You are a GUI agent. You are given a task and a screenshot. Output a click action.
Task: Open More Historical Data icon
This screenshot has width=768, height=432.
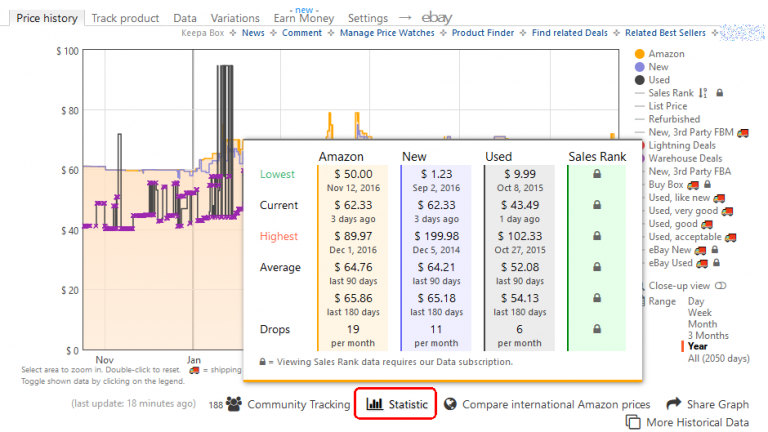click(x=632, y=423)
